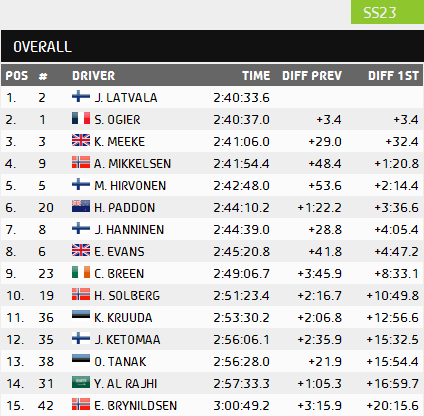Click the OVERALL section header bar

[x=212, y=46]
